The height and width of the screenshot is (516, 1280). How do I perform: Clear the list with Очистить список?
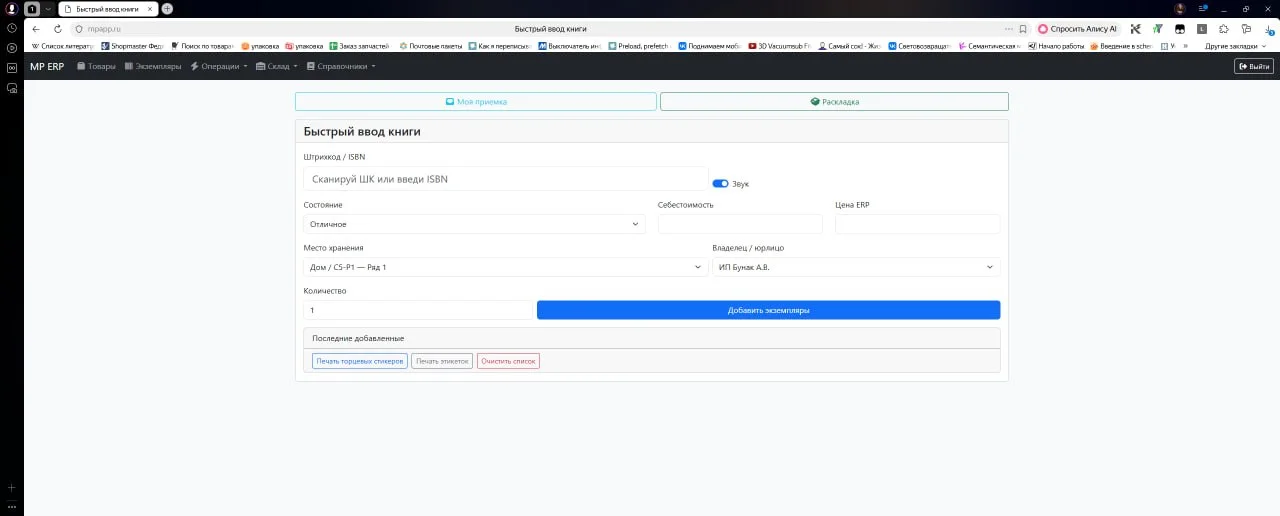point(508,361)
